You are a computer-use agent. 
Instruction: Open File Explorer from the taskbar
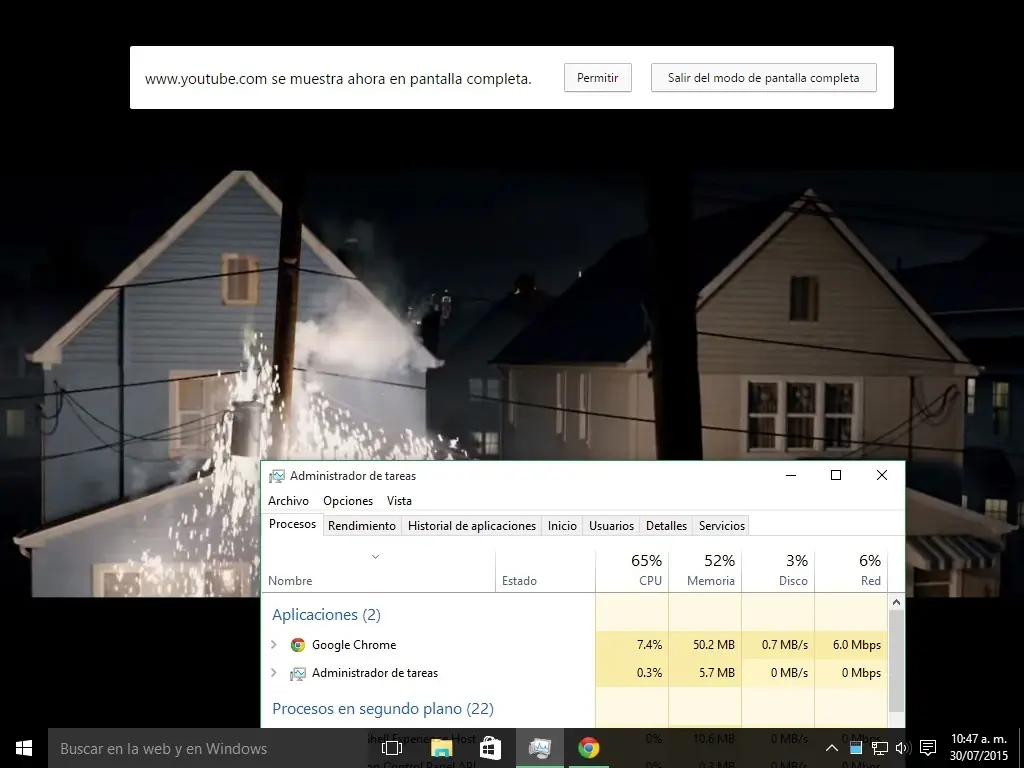pos(441,748)
